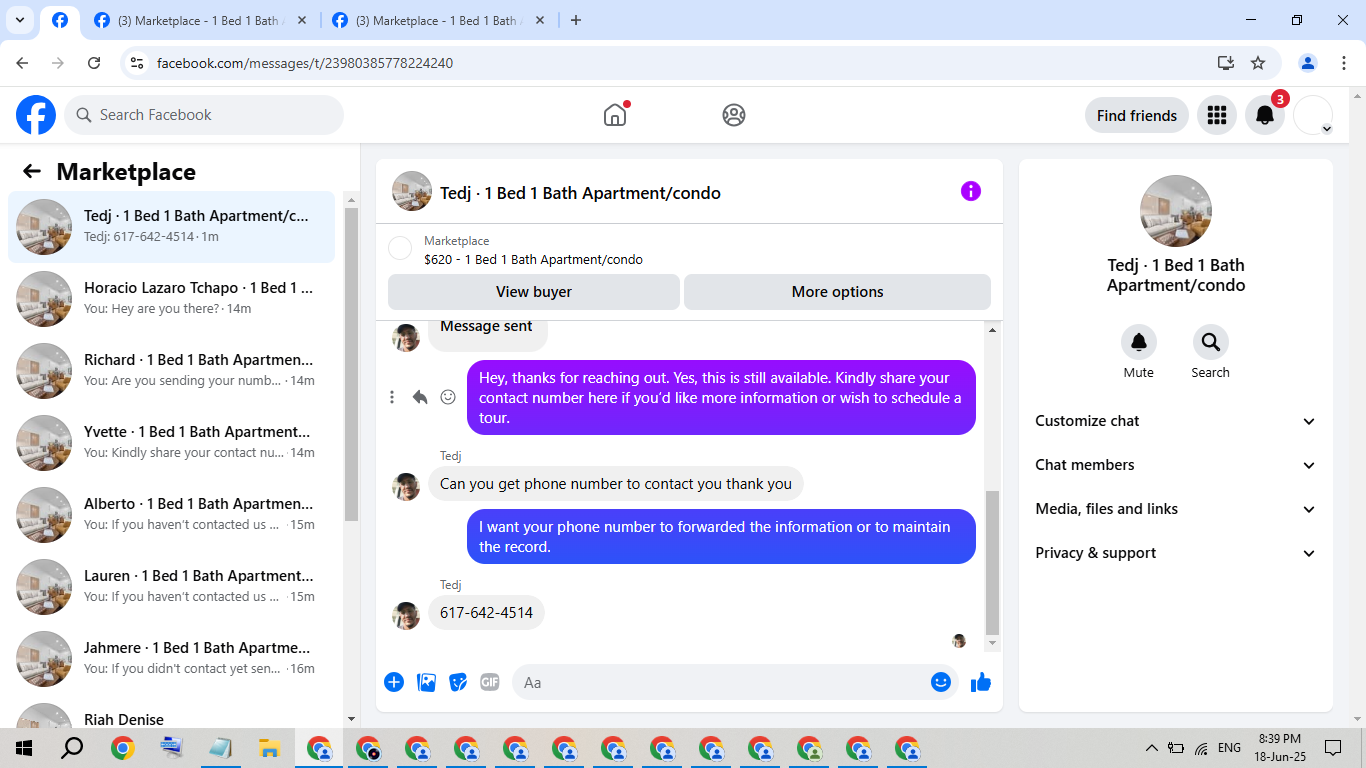
Task: Open the install app icon in address bar
Action: tap(1226, 63)
